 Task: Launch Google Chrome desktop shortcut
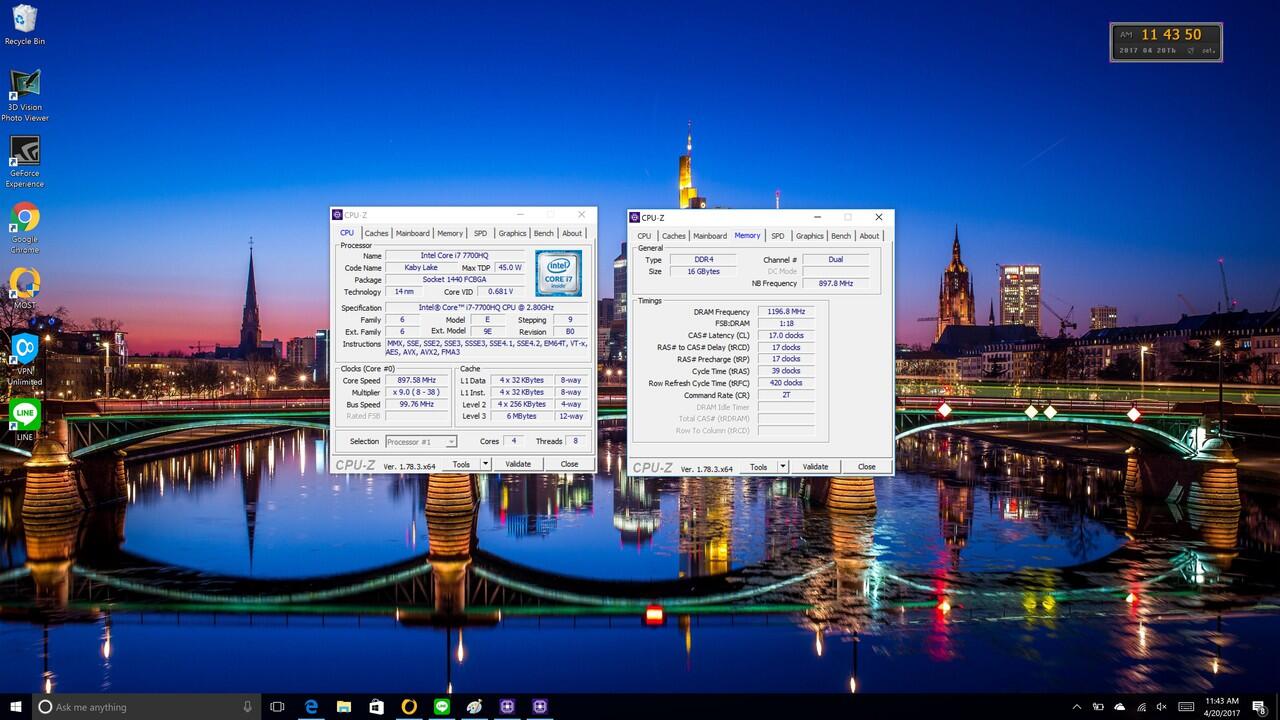click(25, 227)
